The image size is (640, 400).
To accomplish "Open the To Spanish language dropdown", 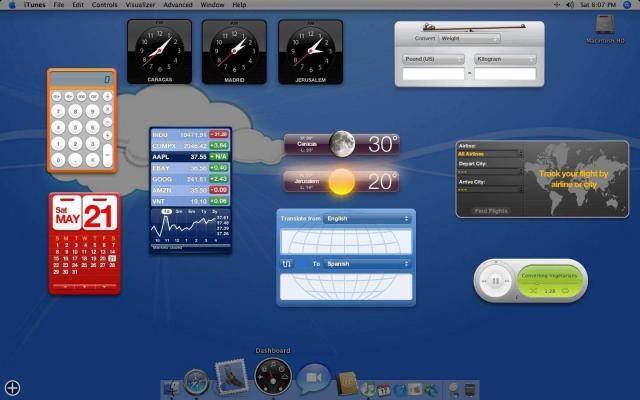I will coord(367,264).
